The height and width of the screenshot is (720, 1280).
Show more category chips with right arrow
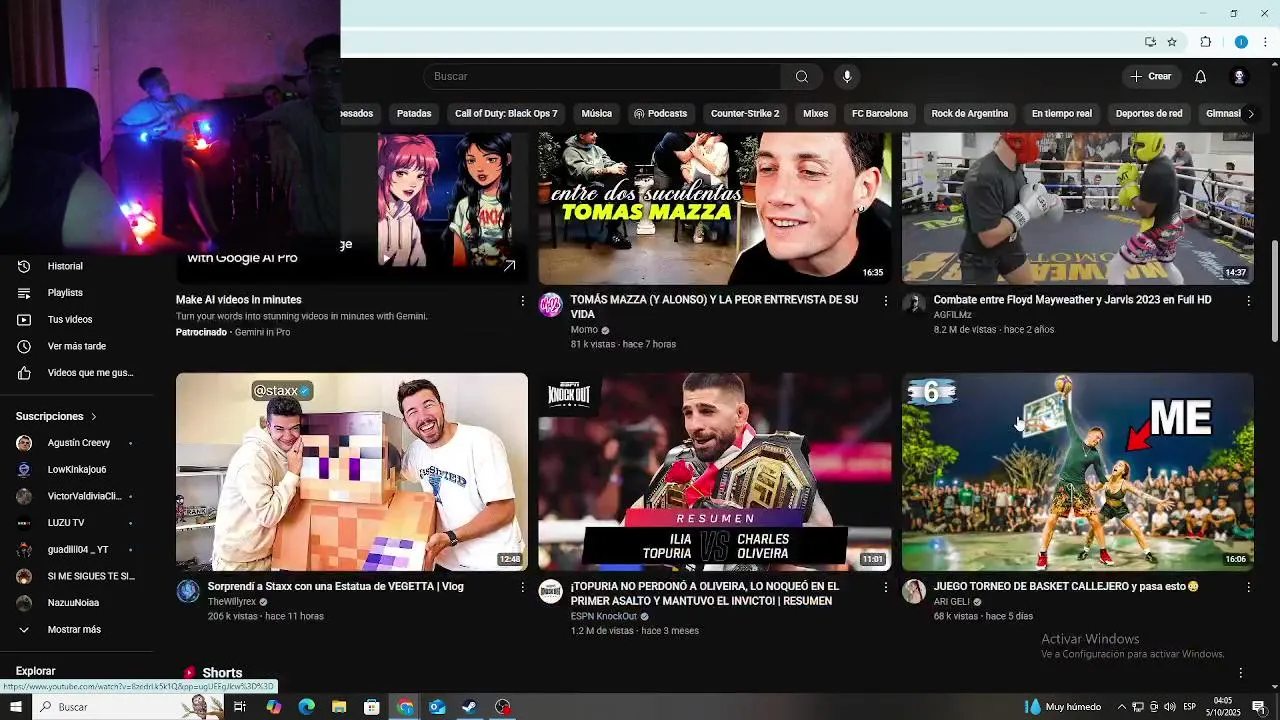coord(1250,114)
